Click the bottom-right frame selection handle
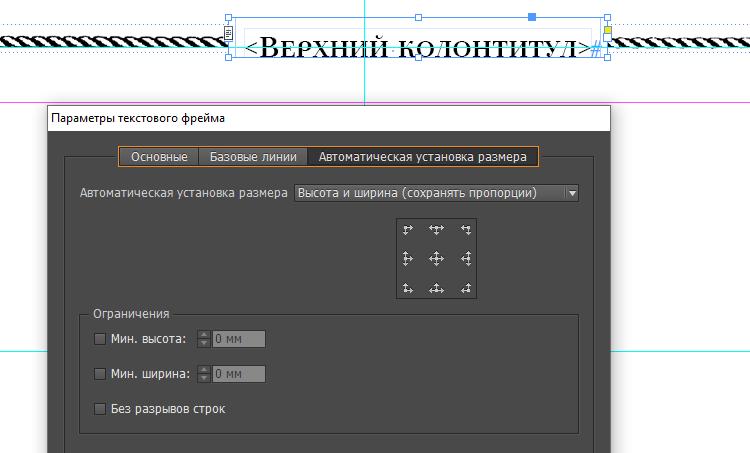Image resolution: width=750 pixels, height=453 pixels. (x=607, y=57)
